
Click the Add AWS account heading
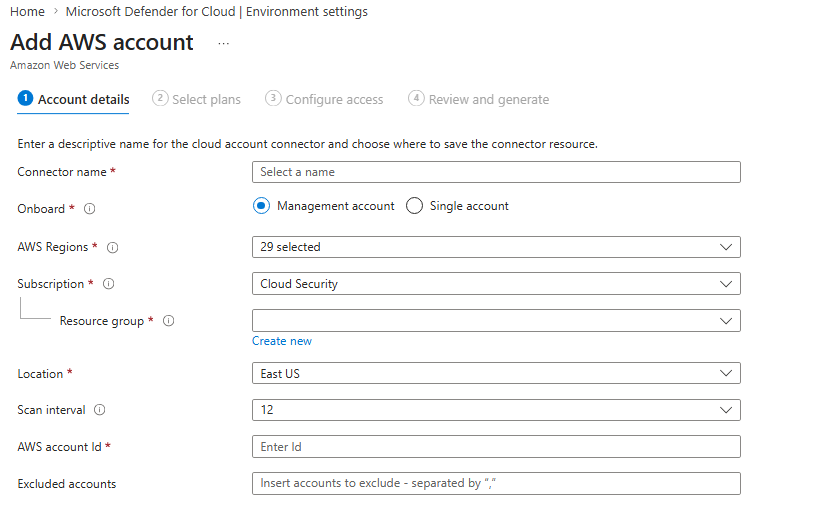(x=102, y=42)
